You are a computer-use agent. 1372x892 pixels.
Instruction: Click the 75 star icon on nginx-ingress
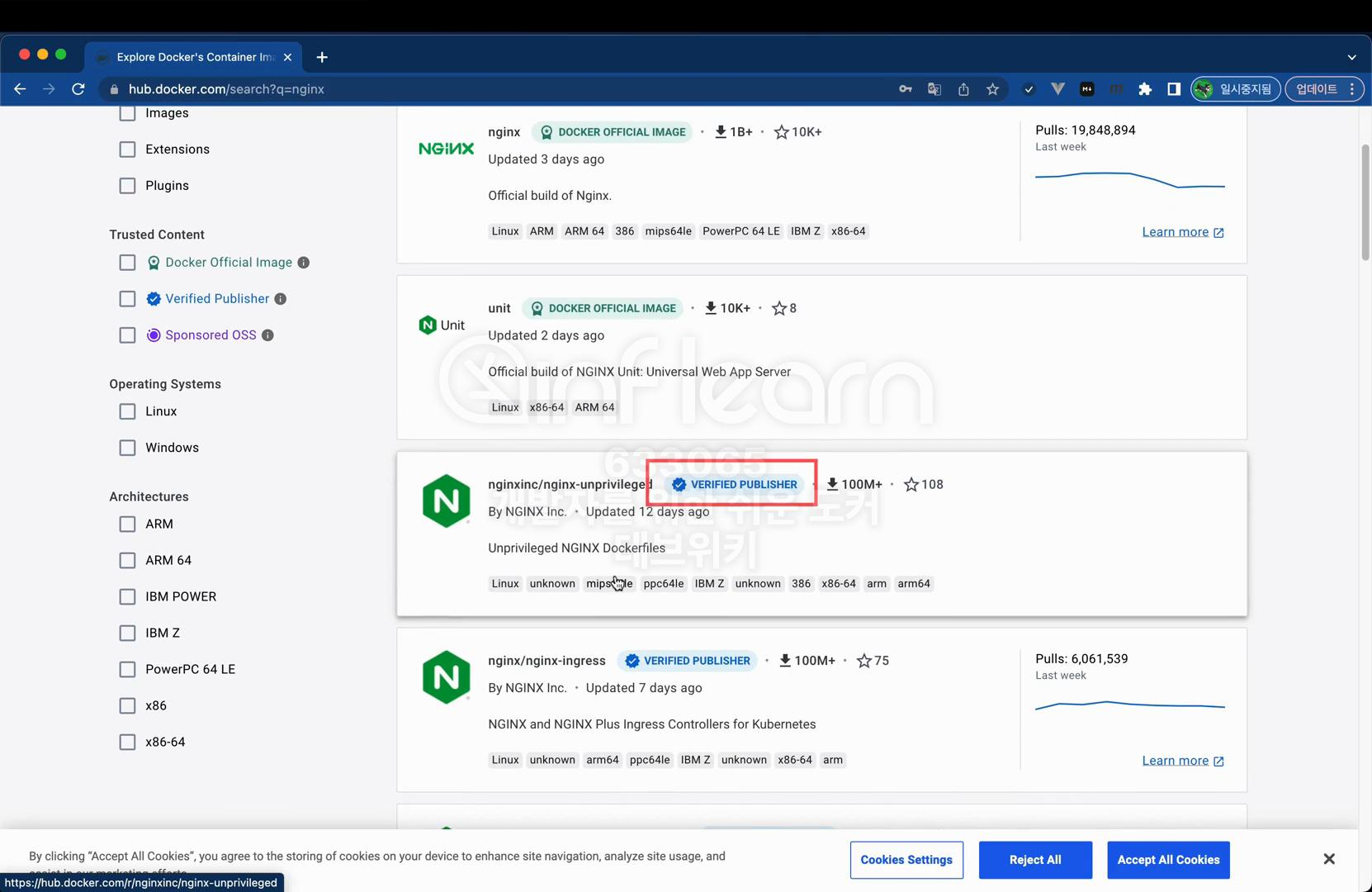(864, 661)
